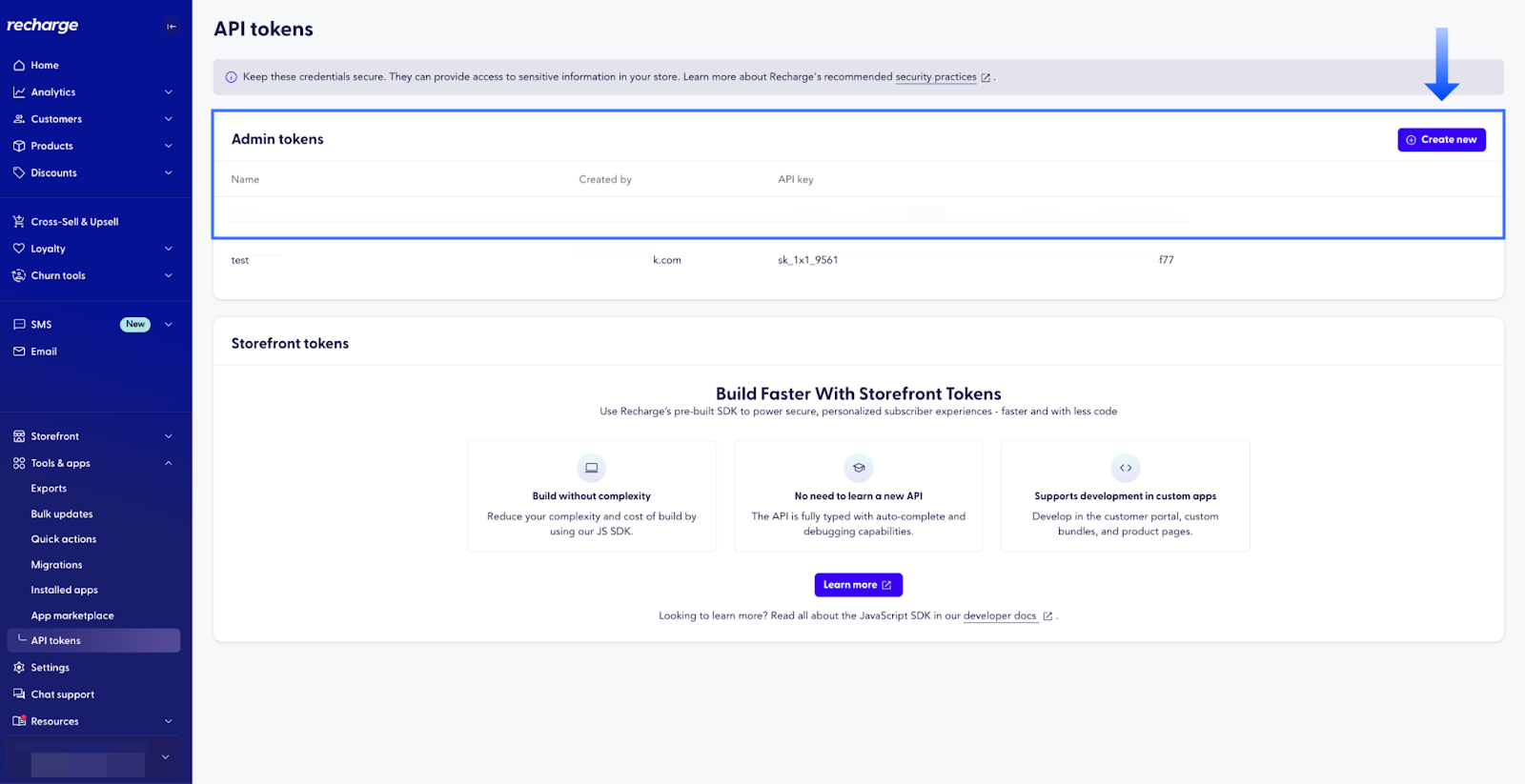Select the test admin token row

coord(240,260)
